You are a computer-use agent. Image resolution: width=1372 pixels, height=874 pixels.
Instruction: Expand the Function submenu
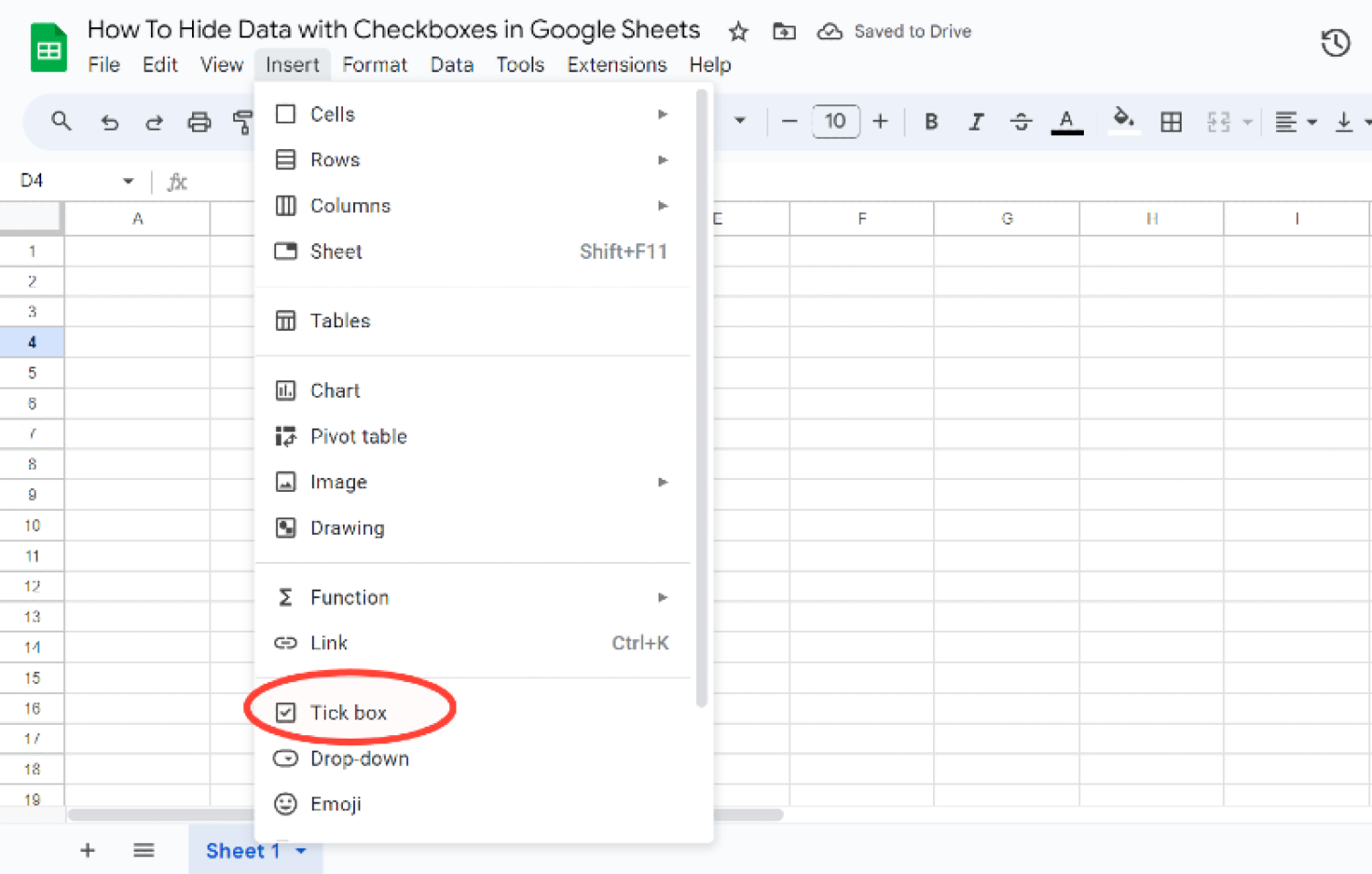(x=472, y=597)
